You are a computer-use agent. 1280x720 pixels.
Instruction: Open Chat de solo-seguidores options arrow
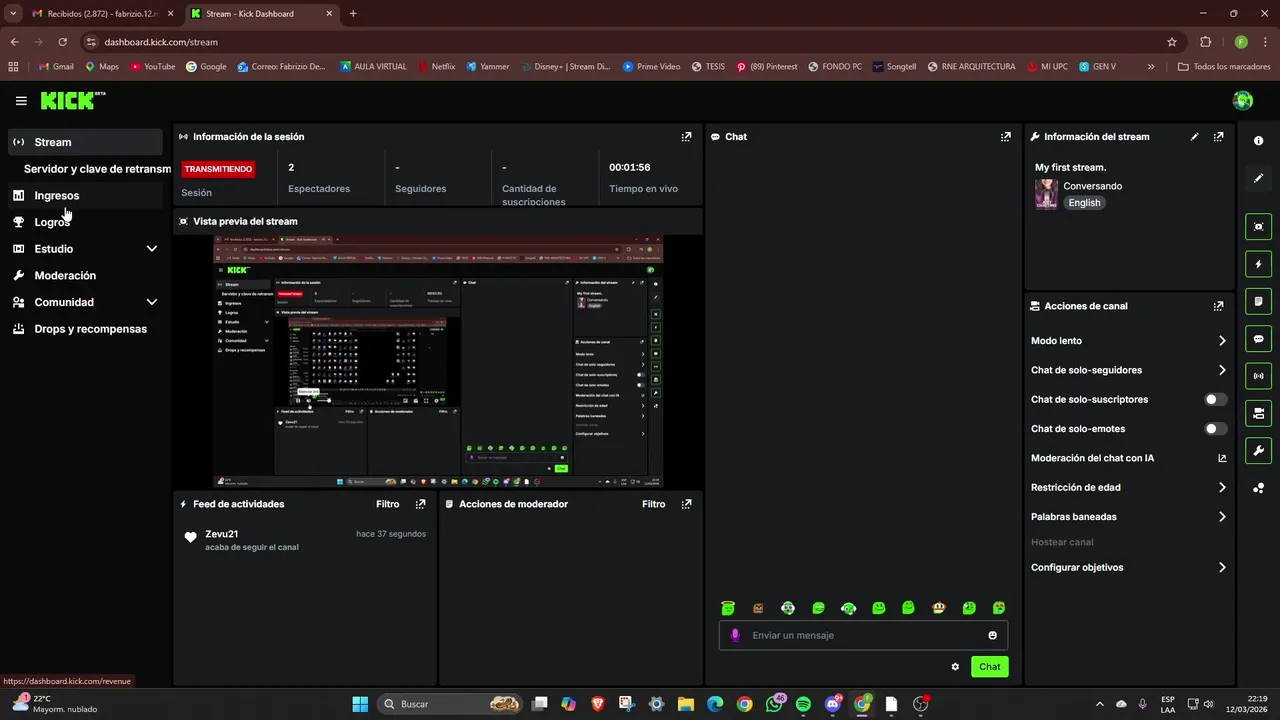[1222, 370]
